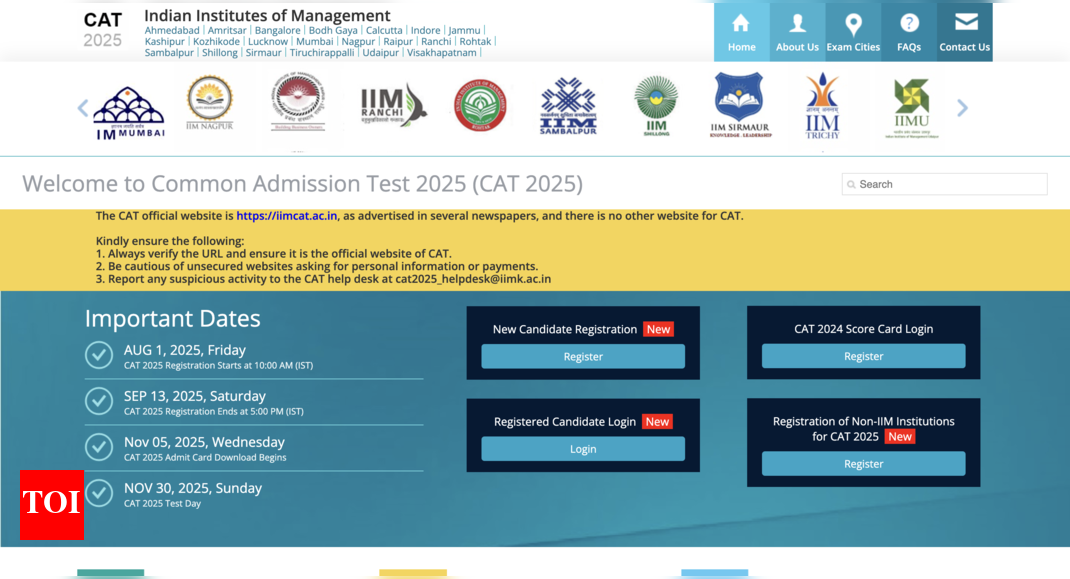This screenshot has width=1070, height=579.
Task: Click Register for Non-IIM Institutions
Action: 863,464
